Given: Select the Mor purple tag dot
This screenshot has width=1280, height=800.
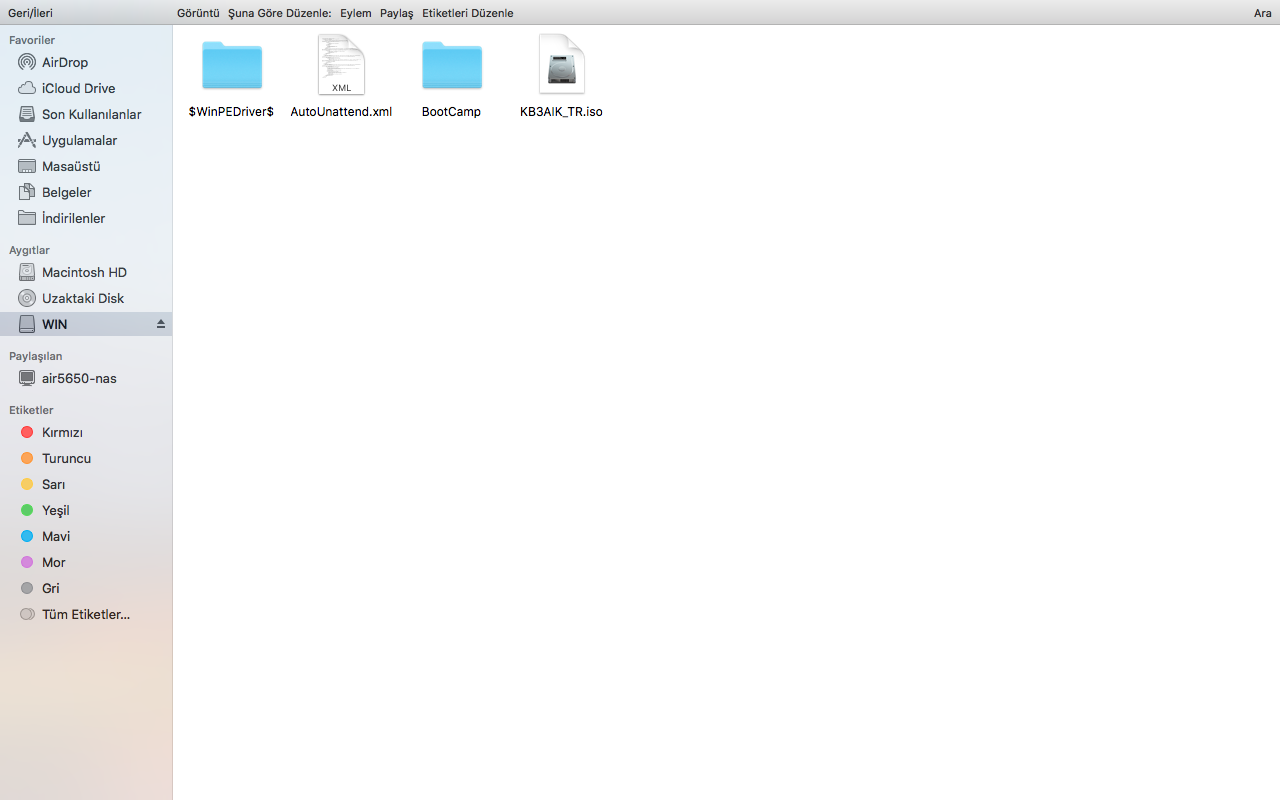Looking at the screenshot, I should point(27,562).
